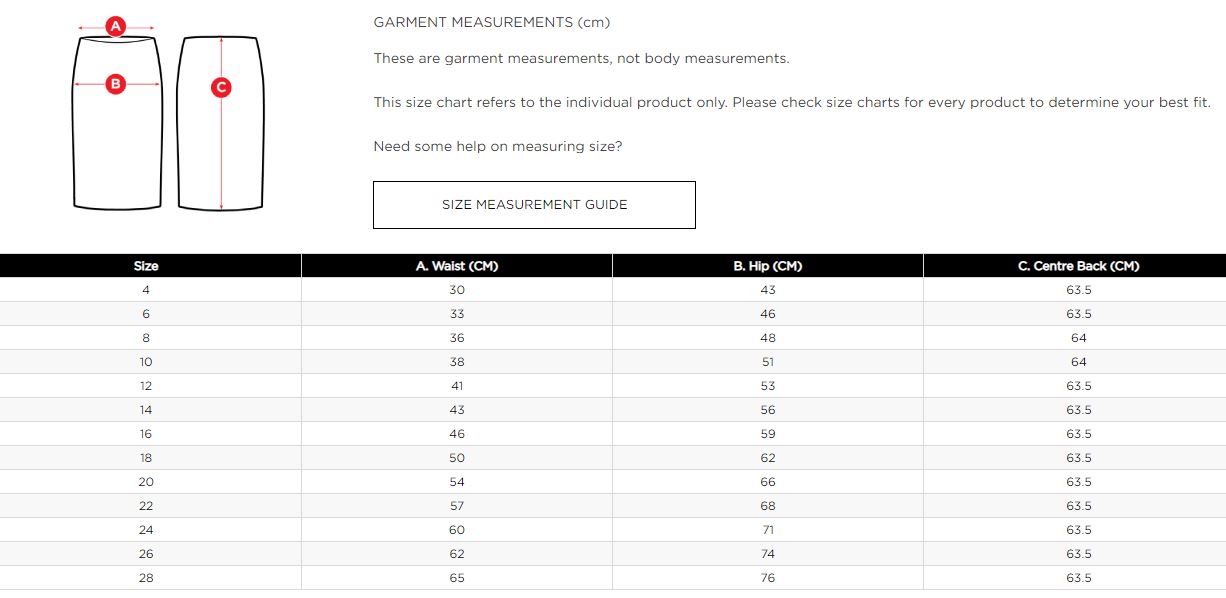Click the B. Hip (CM) column header
1226x598 pixels.
768,266
